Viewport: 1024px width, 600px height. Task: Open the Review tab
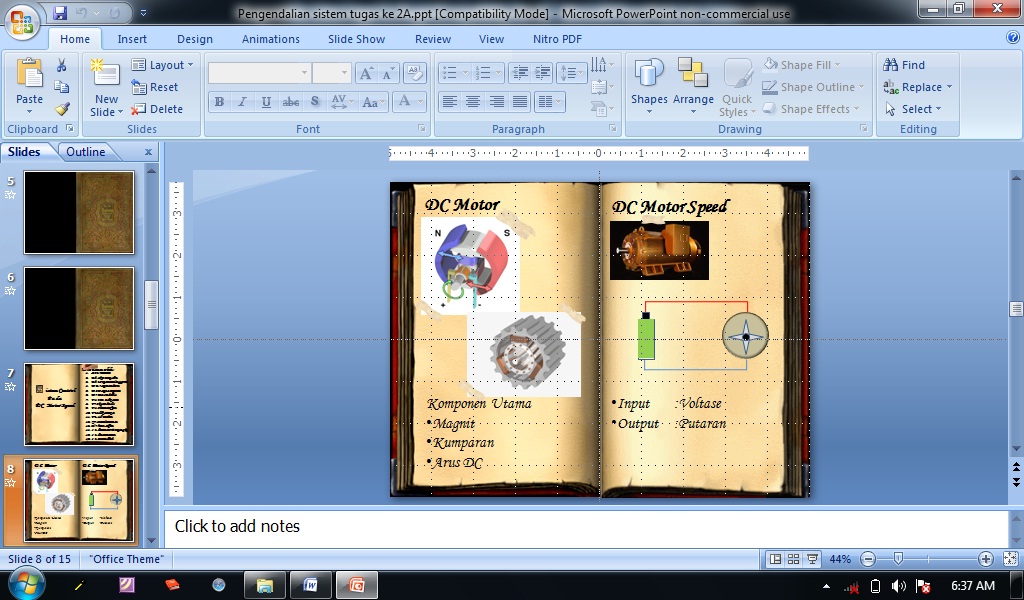tap(433, 39)
